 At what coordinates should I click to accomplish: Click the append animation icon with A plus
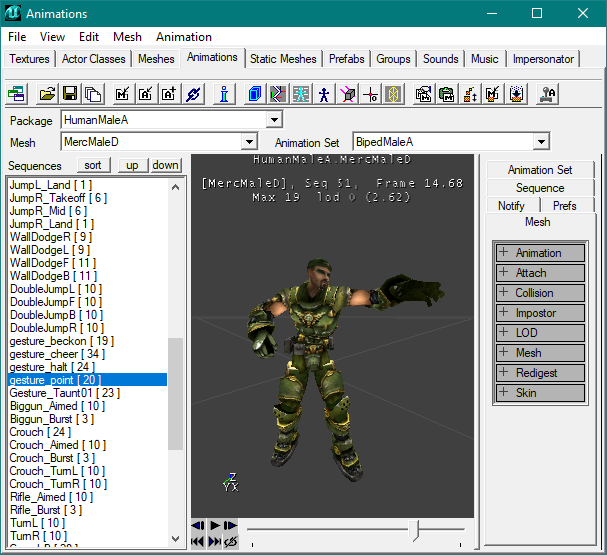coord(169,94)
